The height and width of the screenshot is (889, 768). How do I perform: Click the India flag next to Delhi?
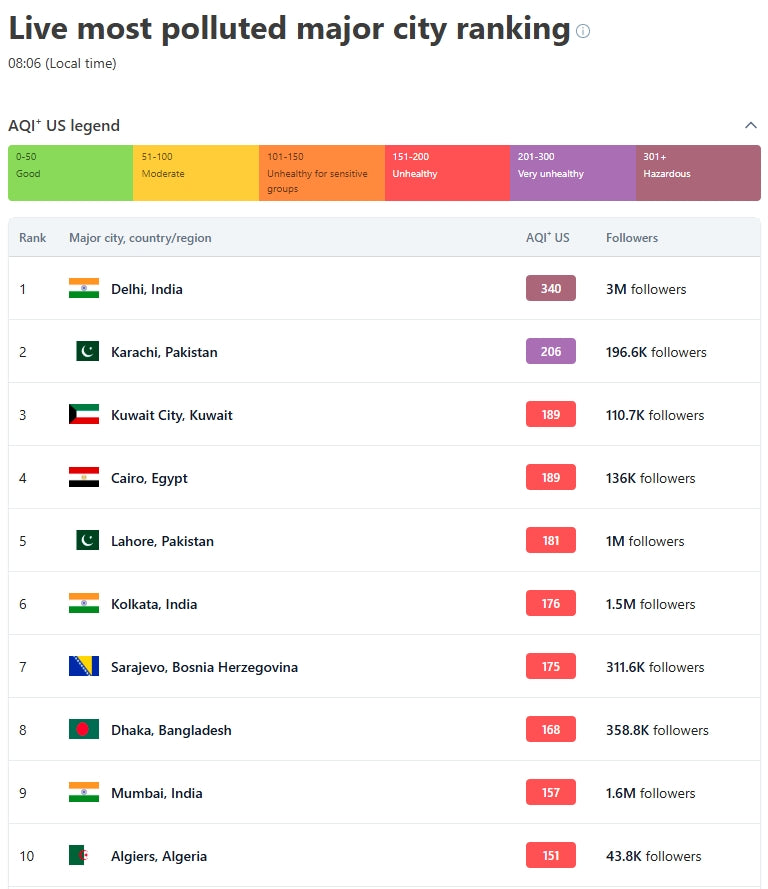point(84,289)
